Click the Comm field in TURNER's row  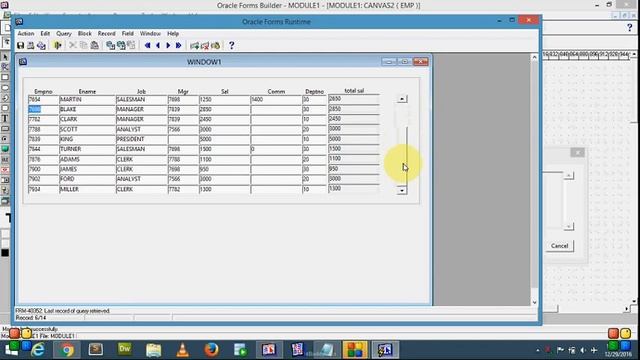pyautogui.click(x=276, y=149)
